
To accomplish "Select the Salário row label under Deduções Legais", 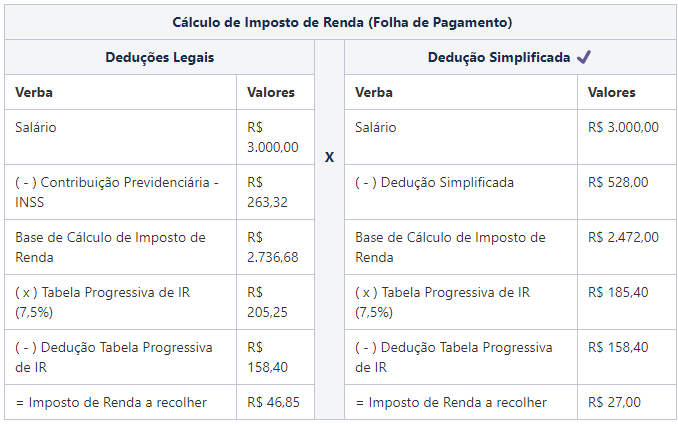I will (x=38, y=127).
